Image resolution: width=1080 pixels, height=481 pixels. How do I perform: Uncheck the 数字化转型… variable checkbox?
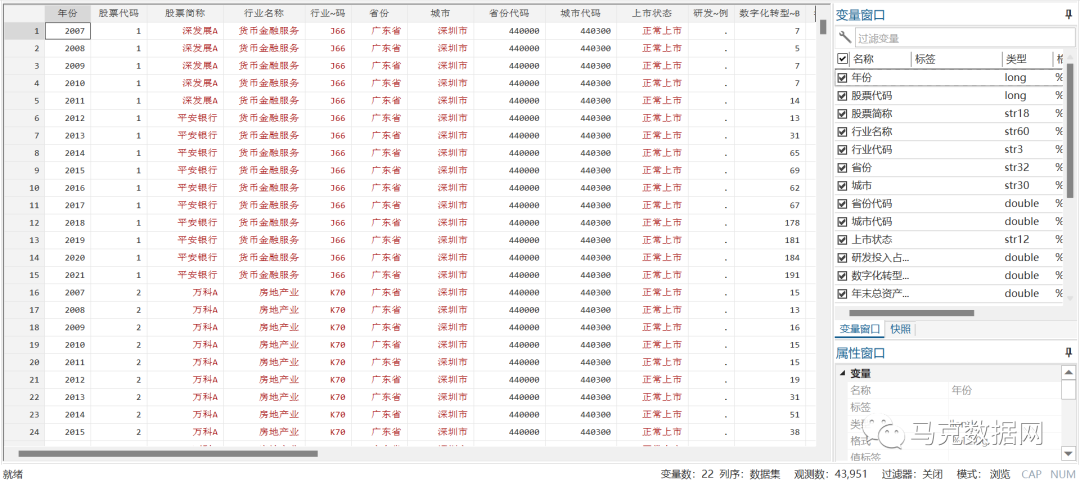(842, 276)
